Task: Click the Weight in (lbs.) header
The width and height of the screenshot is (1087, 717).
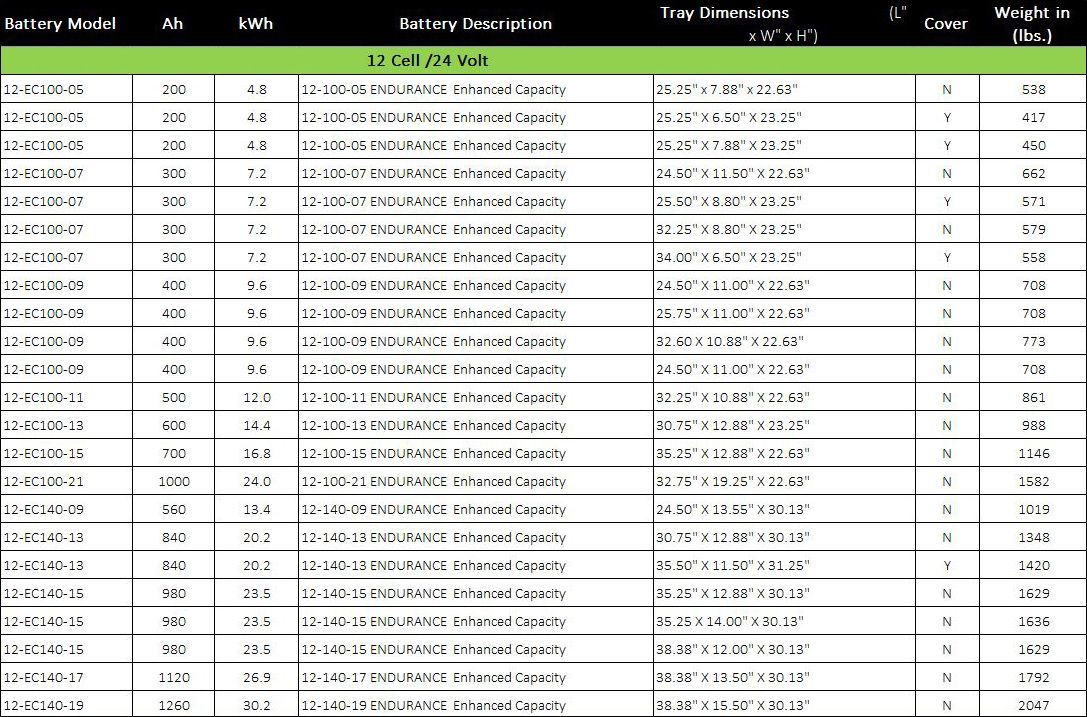Action: (1032, 24)
